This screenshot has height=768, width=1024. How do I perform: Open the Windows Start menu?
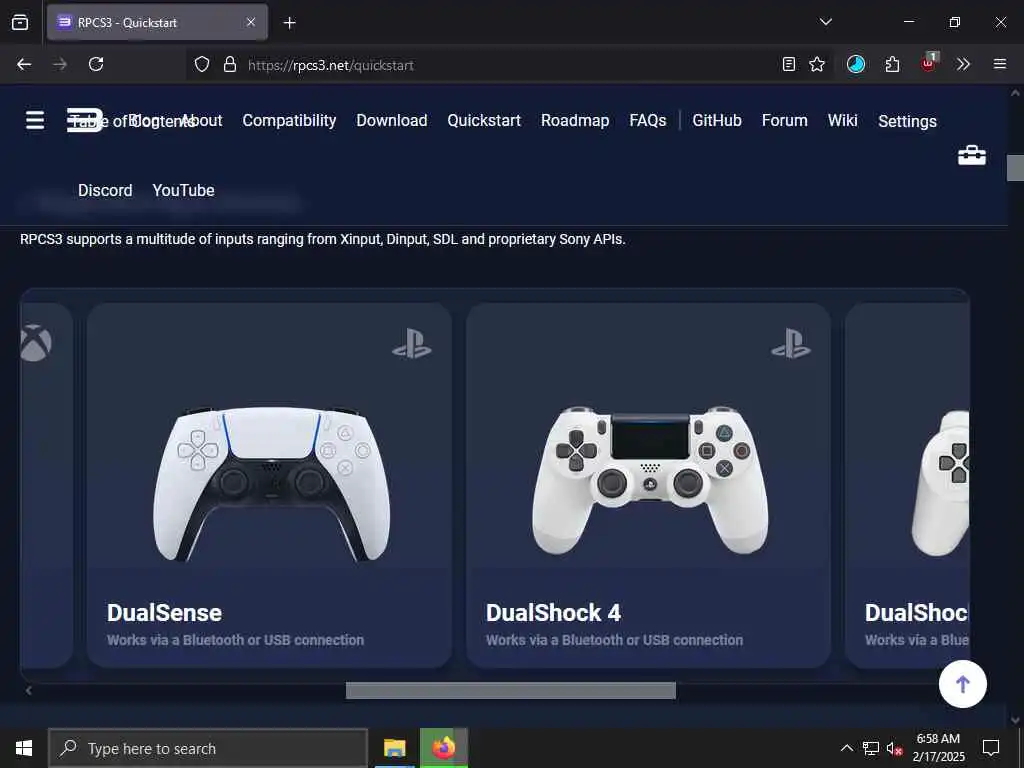(x=24, y=748)
